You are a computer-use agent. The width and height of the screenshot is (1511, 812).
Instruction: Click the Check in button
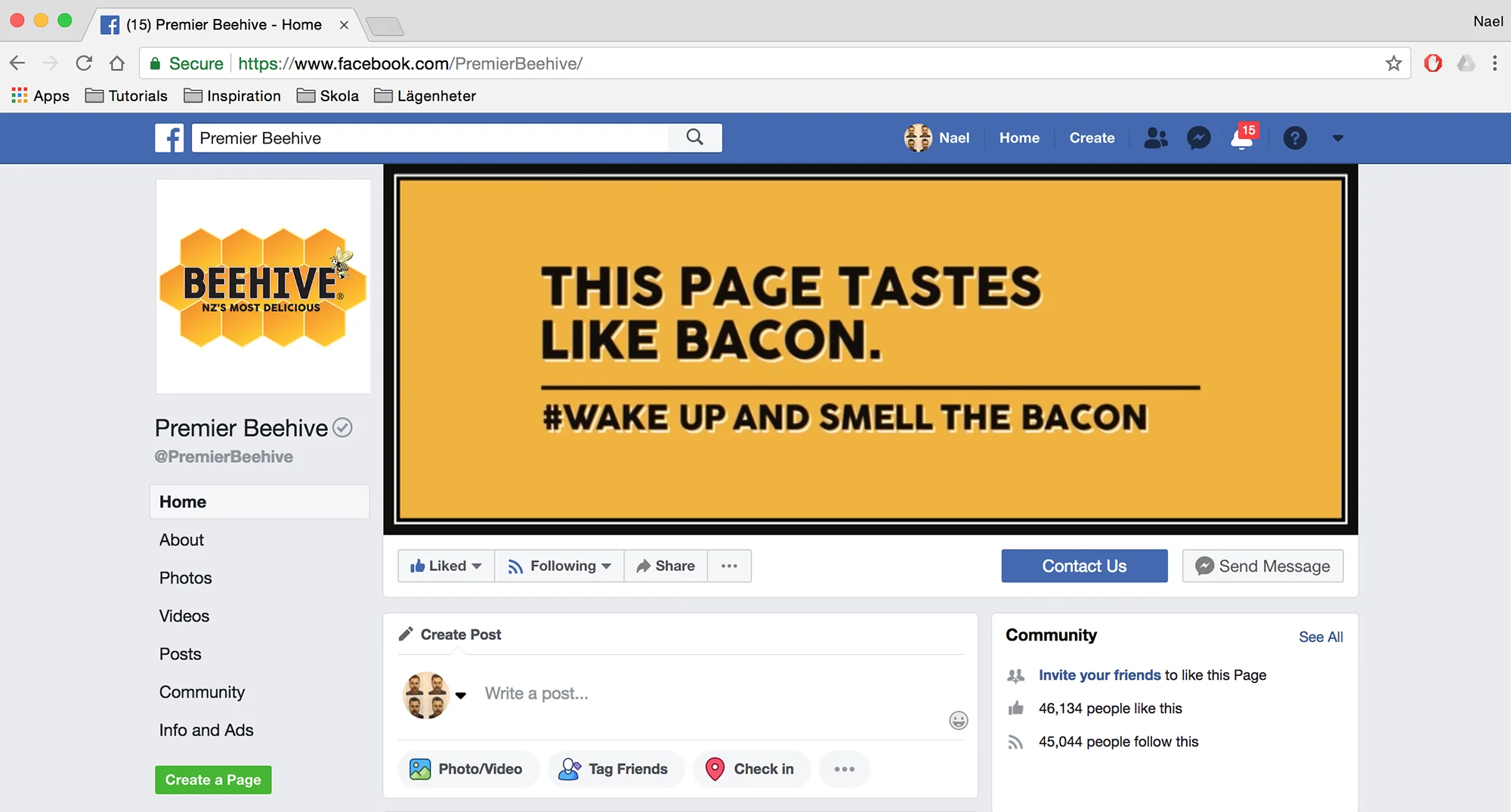(x=752, y=769)
